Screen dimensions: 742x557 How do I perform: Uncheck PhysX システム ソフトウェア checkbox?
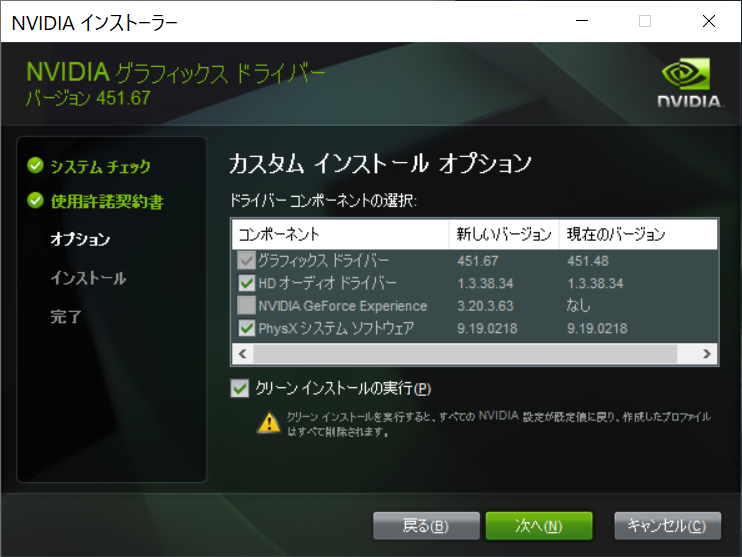(x=246, y=328)
